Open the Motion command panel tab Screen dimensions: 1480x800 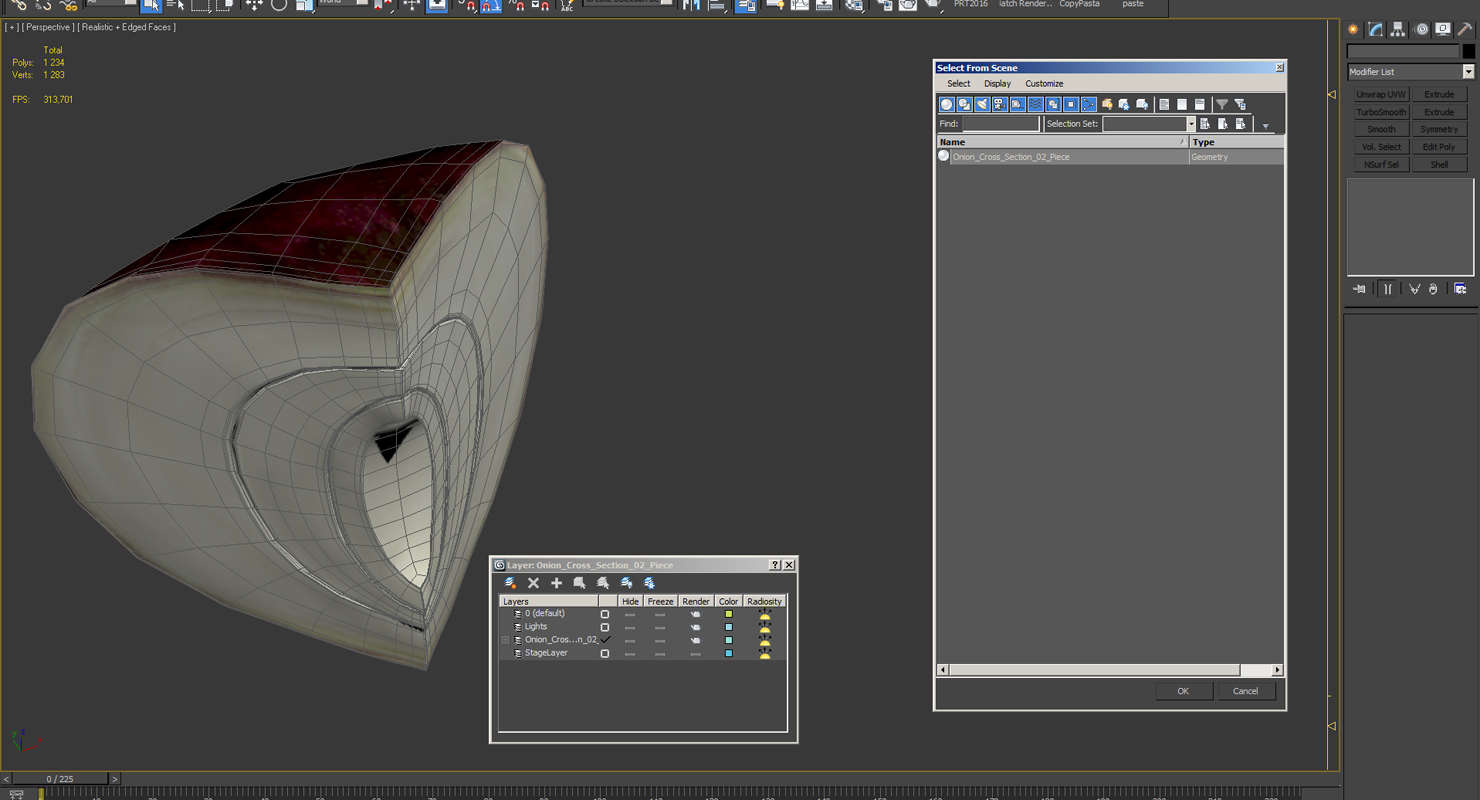pyautogui.click(x=1421, y=29)
